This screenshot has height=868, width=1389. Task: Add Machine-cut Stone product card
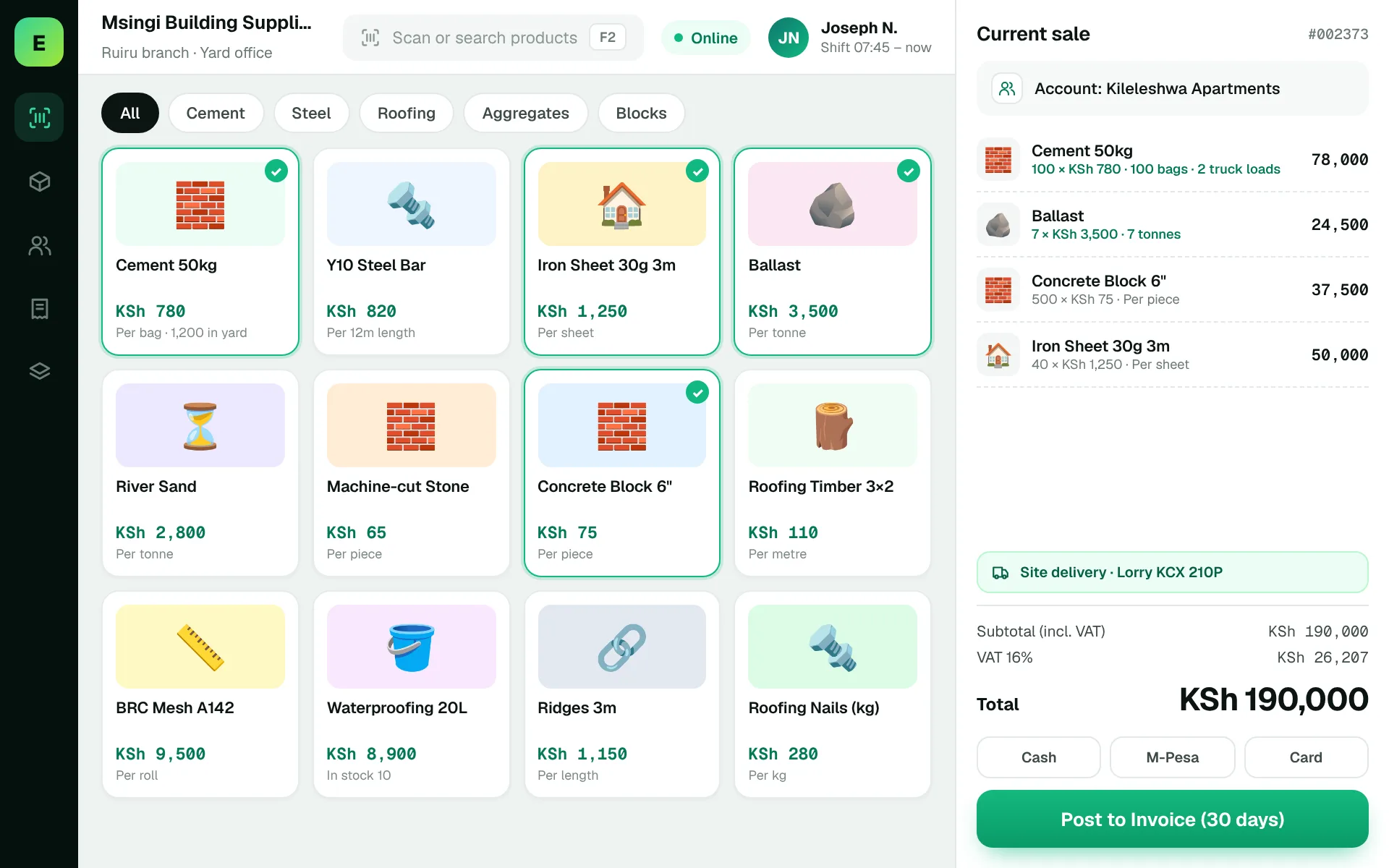(411, 473)
